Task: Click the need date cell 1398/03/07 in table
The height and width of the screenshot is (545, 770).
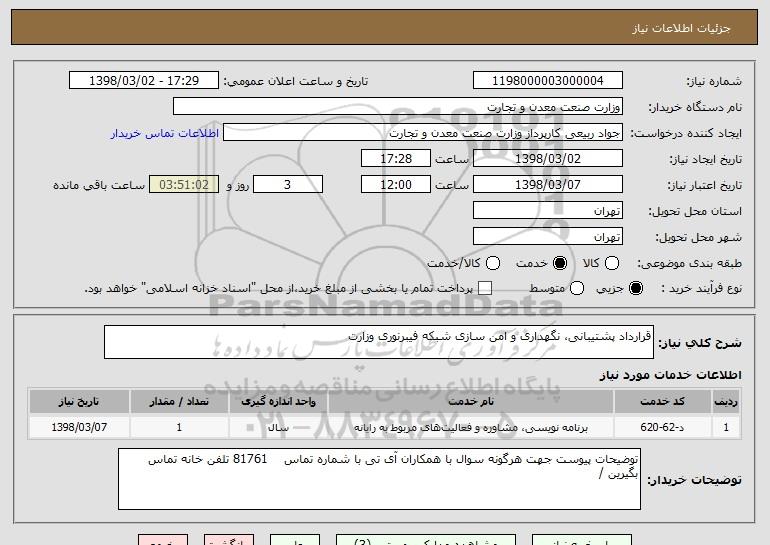Action: click(x=79, y=427)
